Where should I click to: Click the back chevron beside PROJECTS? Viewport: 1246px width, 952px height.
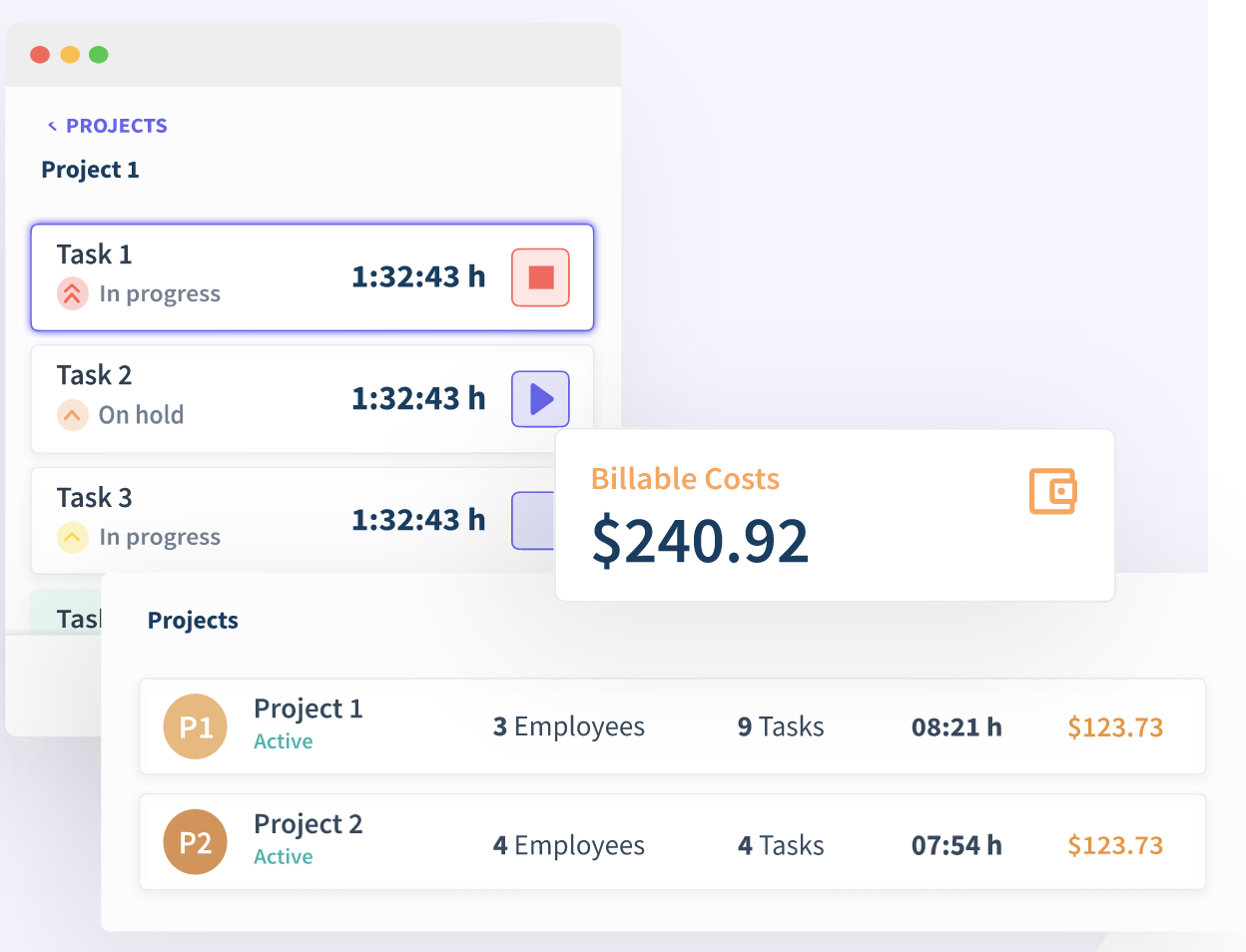52,126
